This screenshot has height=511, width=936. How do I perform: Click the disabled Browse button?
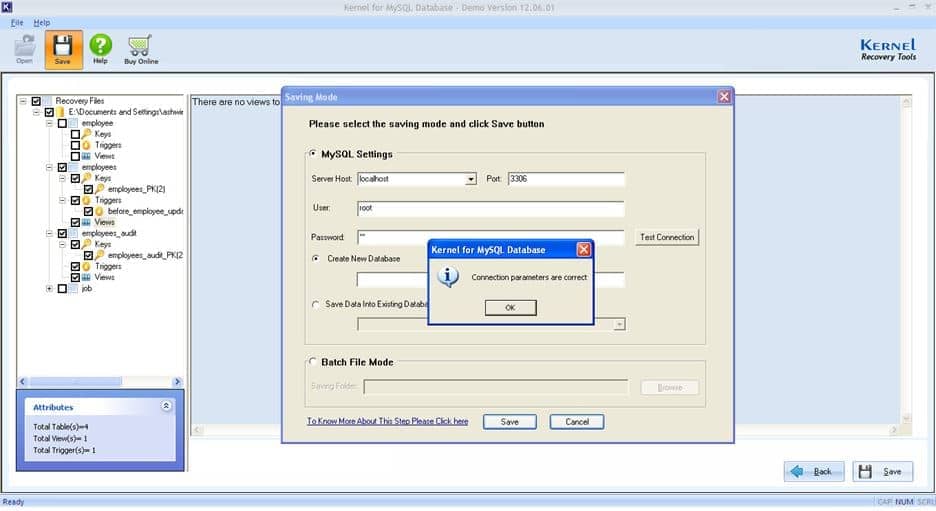[670, 387]
